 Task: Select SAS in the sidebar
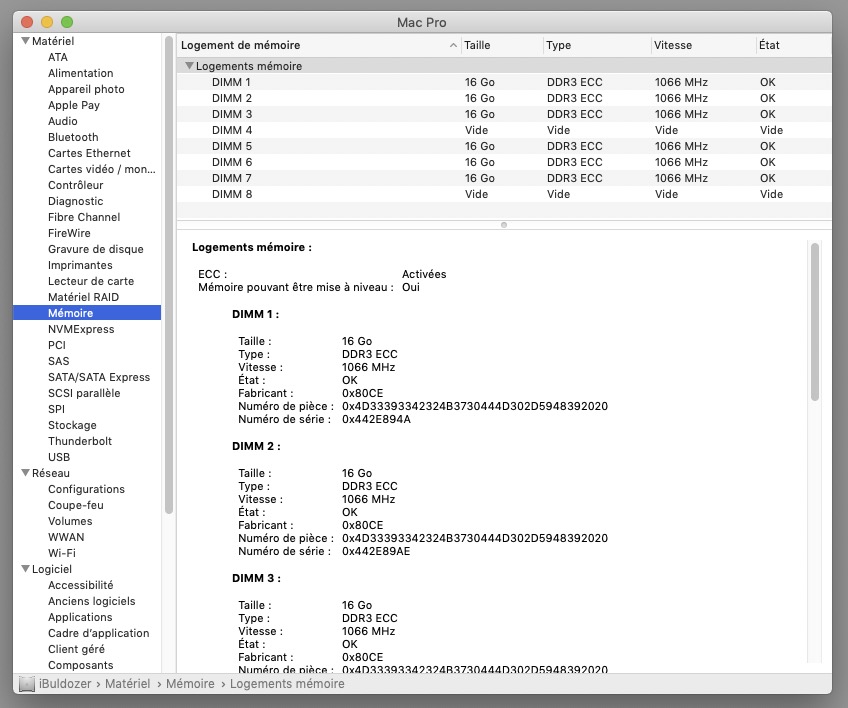pyautogui.click(x=58, y=361)
